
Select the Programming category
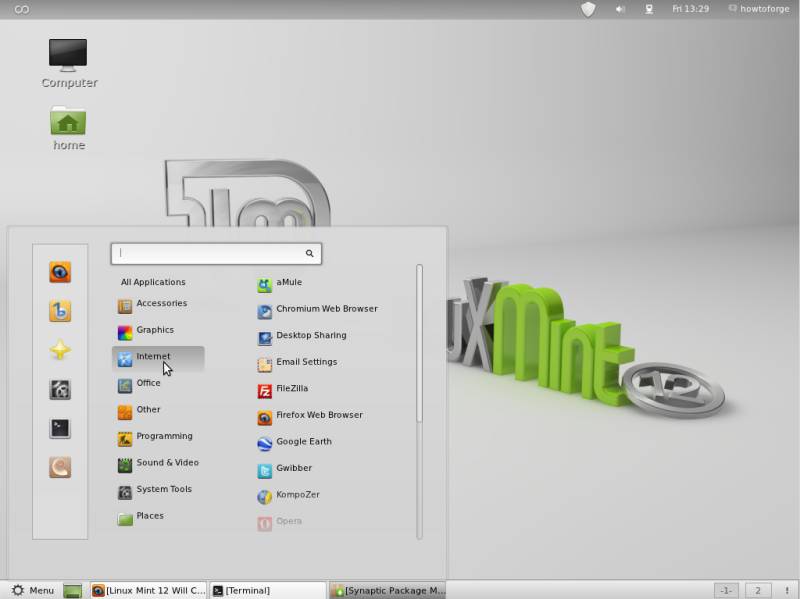pos(155,437)
